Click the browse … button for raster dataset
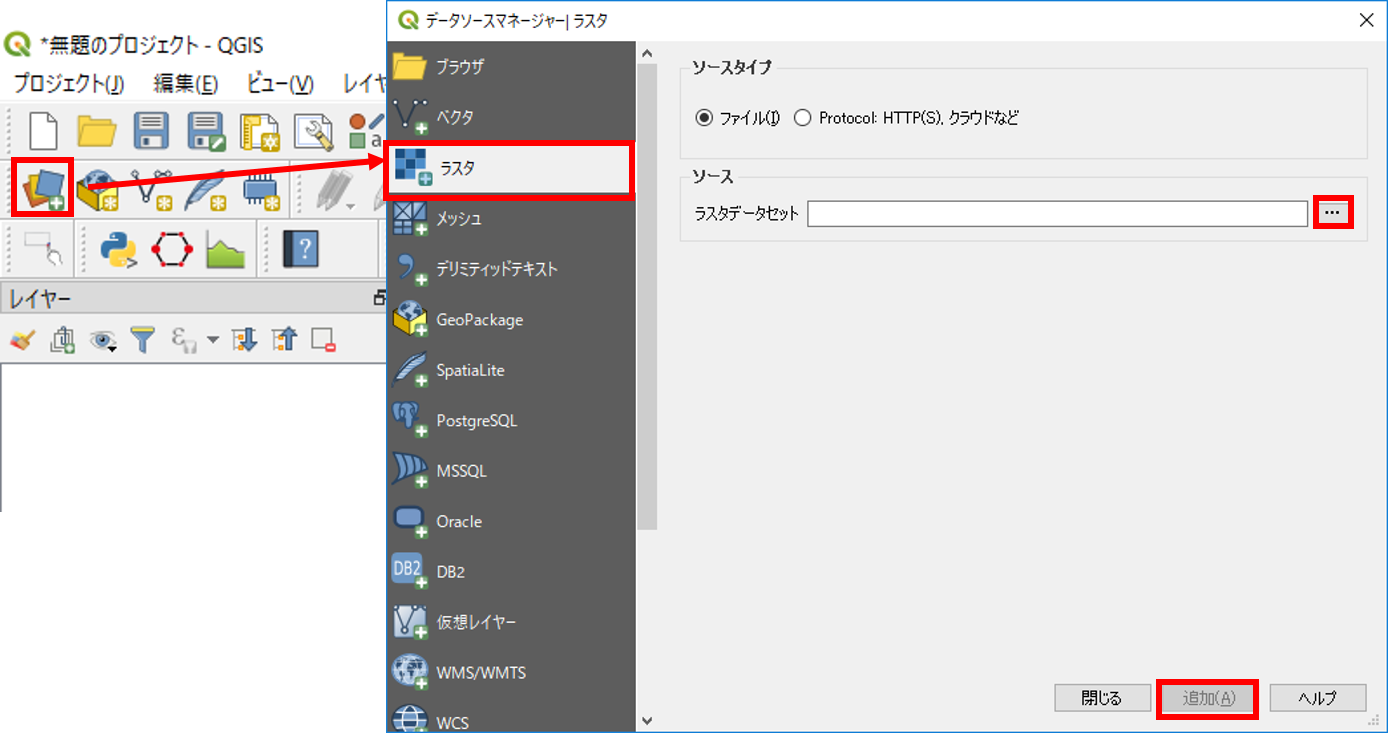 point(1332,213)
